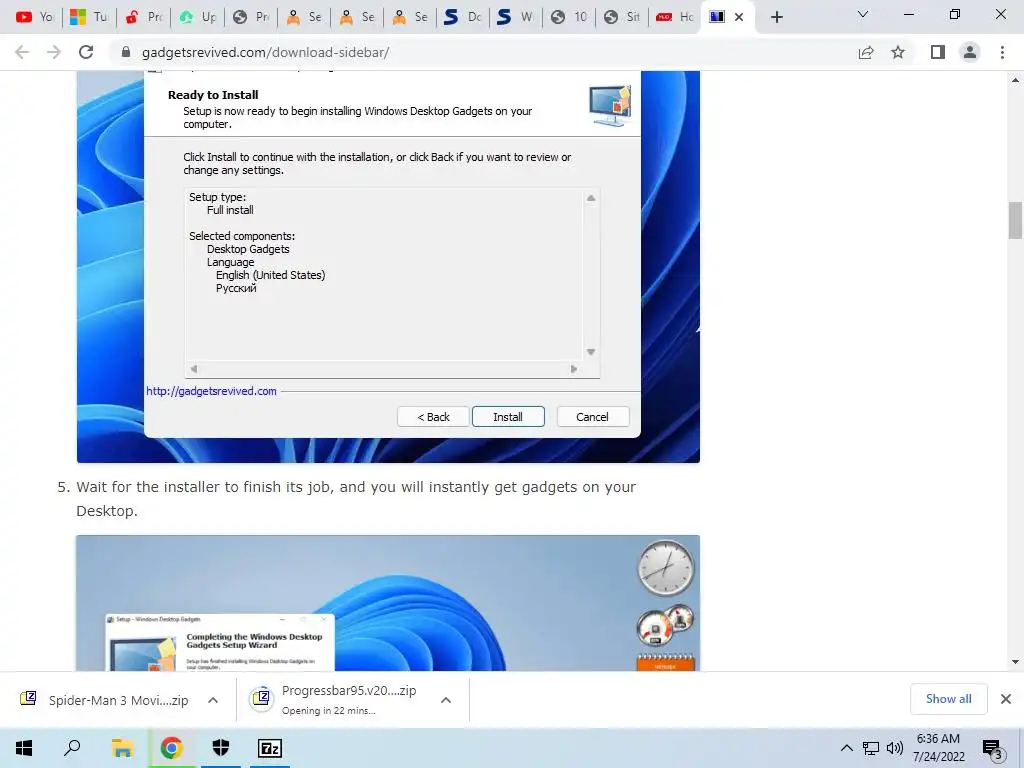Viewport: 1024px width, 768px height.
Task: Open Progressbar95 zip download item
Action: click(333, 700)
